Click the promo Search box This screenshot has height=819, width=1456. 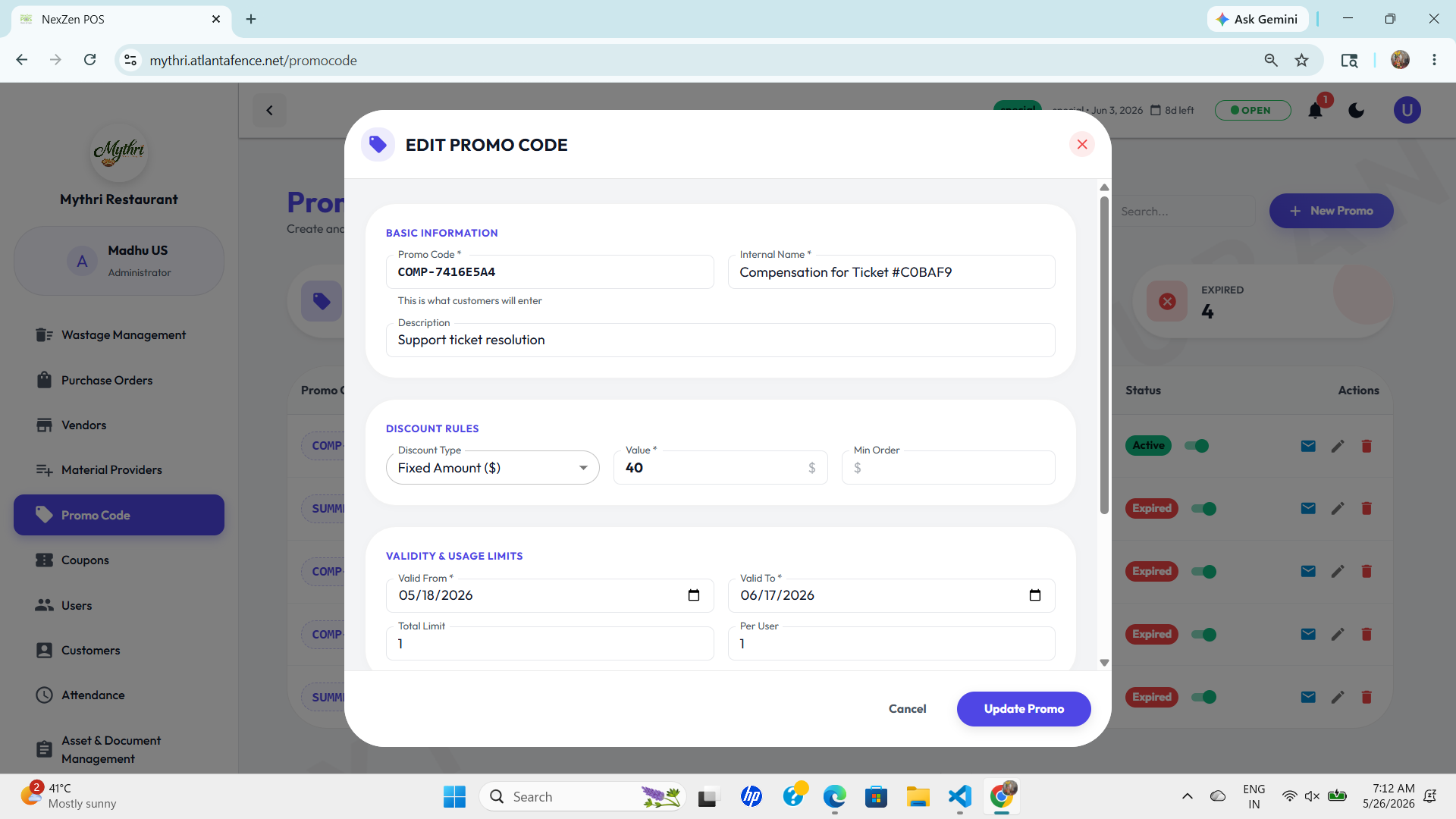click(1183, 212)
